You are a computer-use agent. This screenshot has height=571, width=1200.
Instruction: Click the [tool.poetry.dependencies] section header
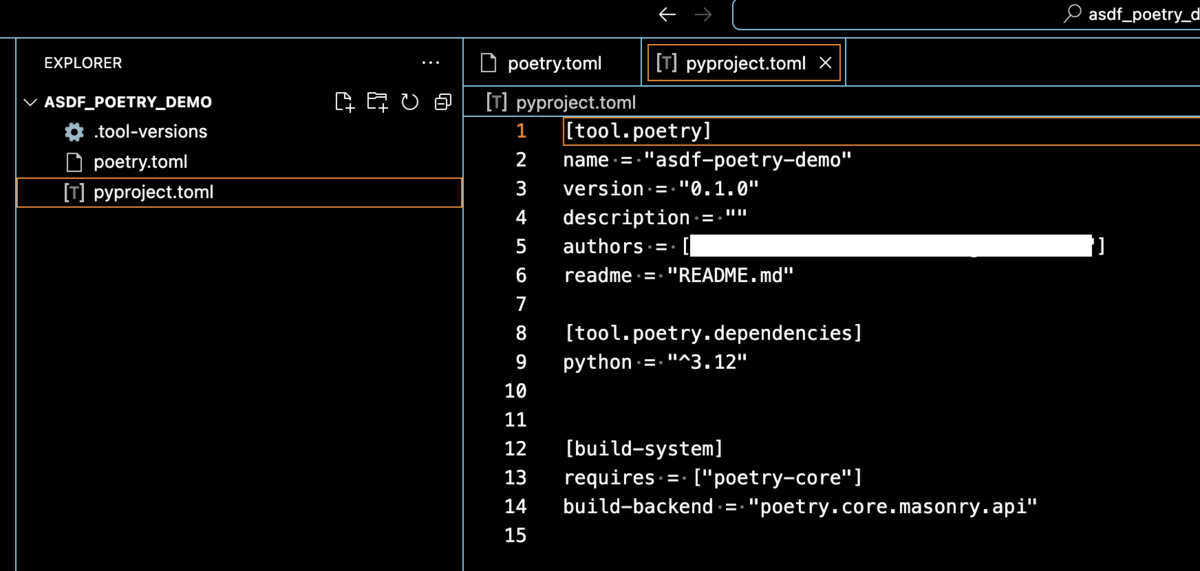pos(713,333)
